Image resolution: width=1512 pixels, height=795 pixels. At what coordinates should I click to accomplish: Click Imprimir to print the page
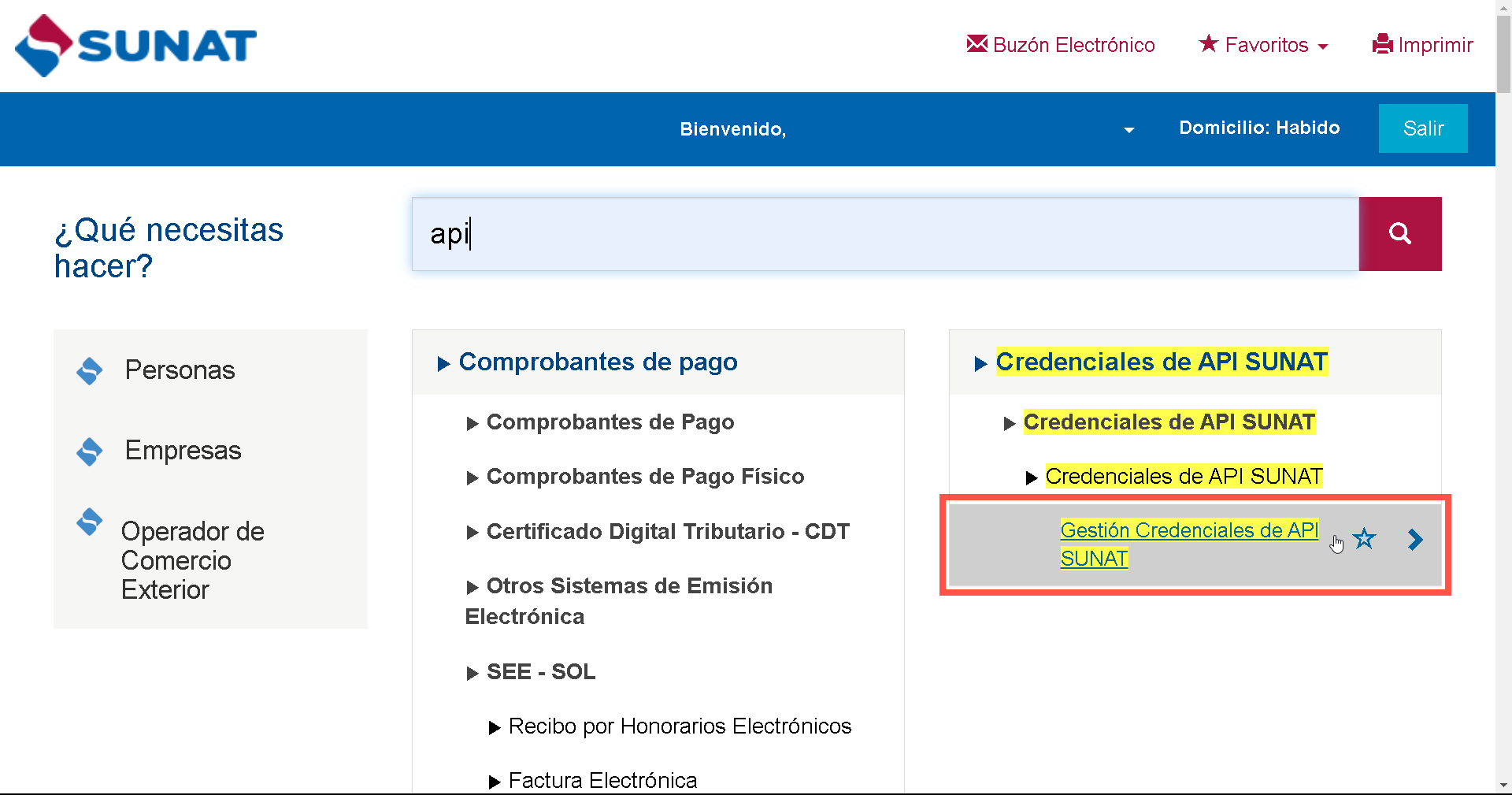click(x=1422, y=45)
